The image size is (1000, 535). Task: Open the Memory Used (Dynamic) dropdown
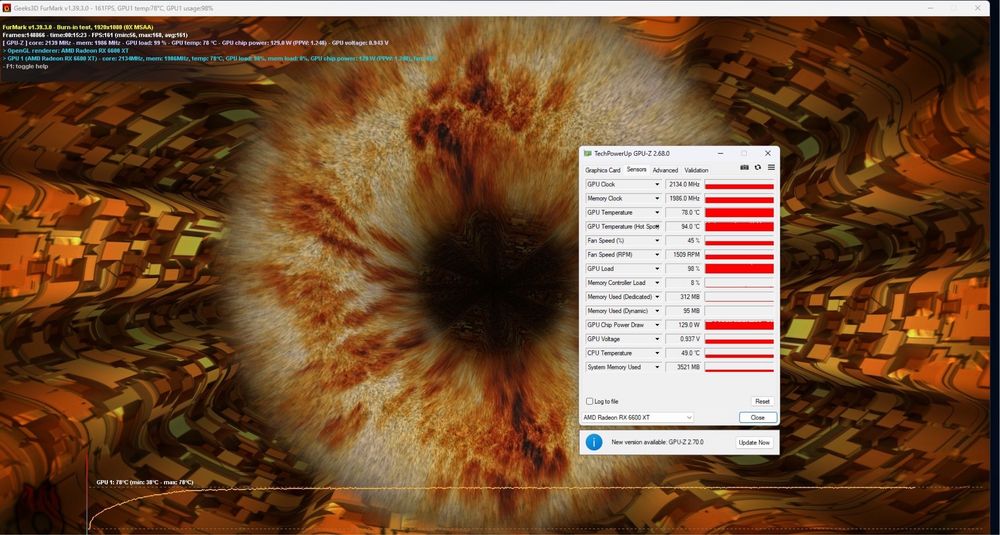(657, 311)
